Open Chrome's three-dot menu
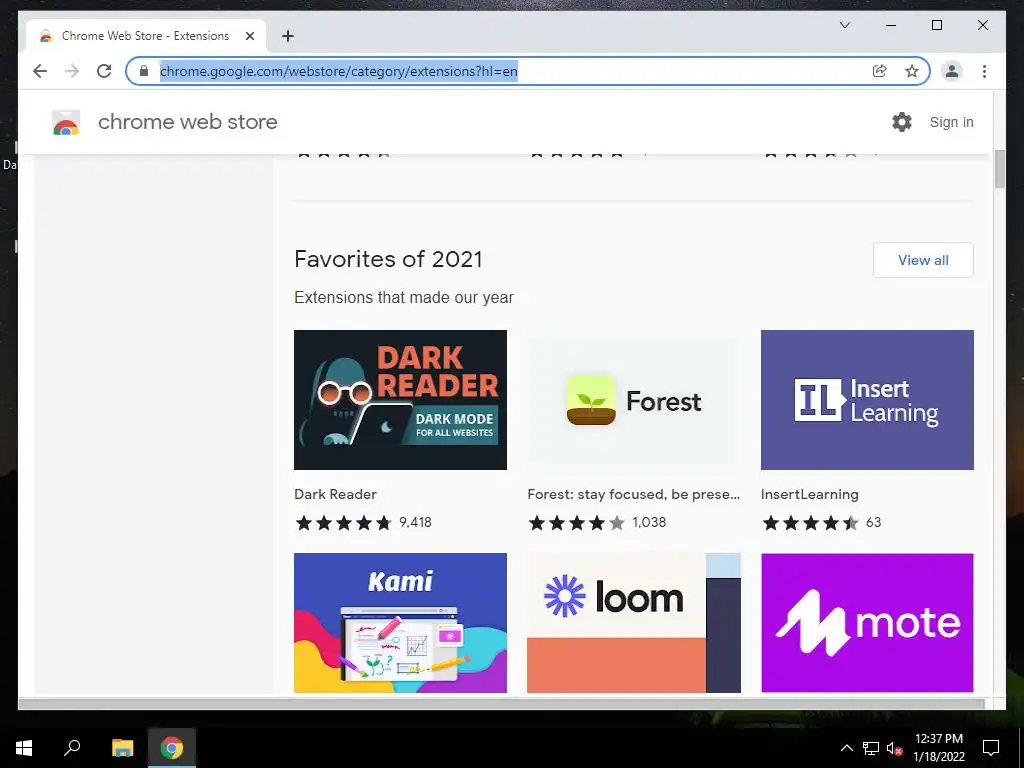The height and width of the screenshot is (768, 1024). coord(984,71)
